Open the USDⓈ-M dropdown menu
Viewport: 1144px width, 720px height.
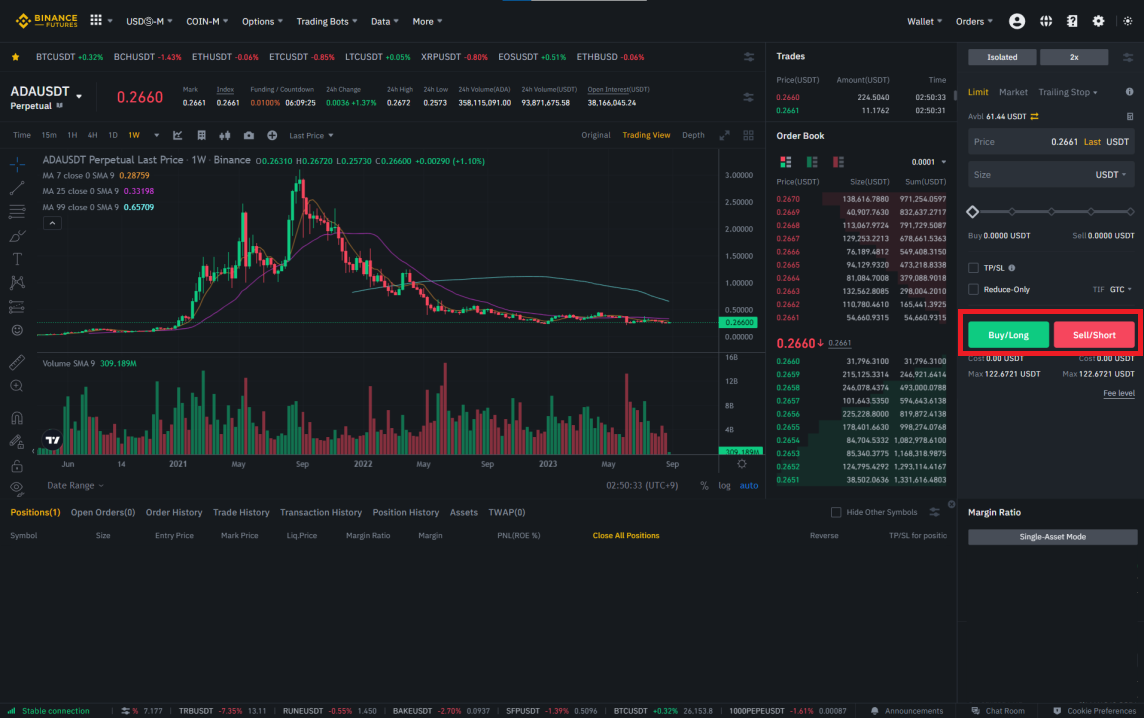(149, 21)
